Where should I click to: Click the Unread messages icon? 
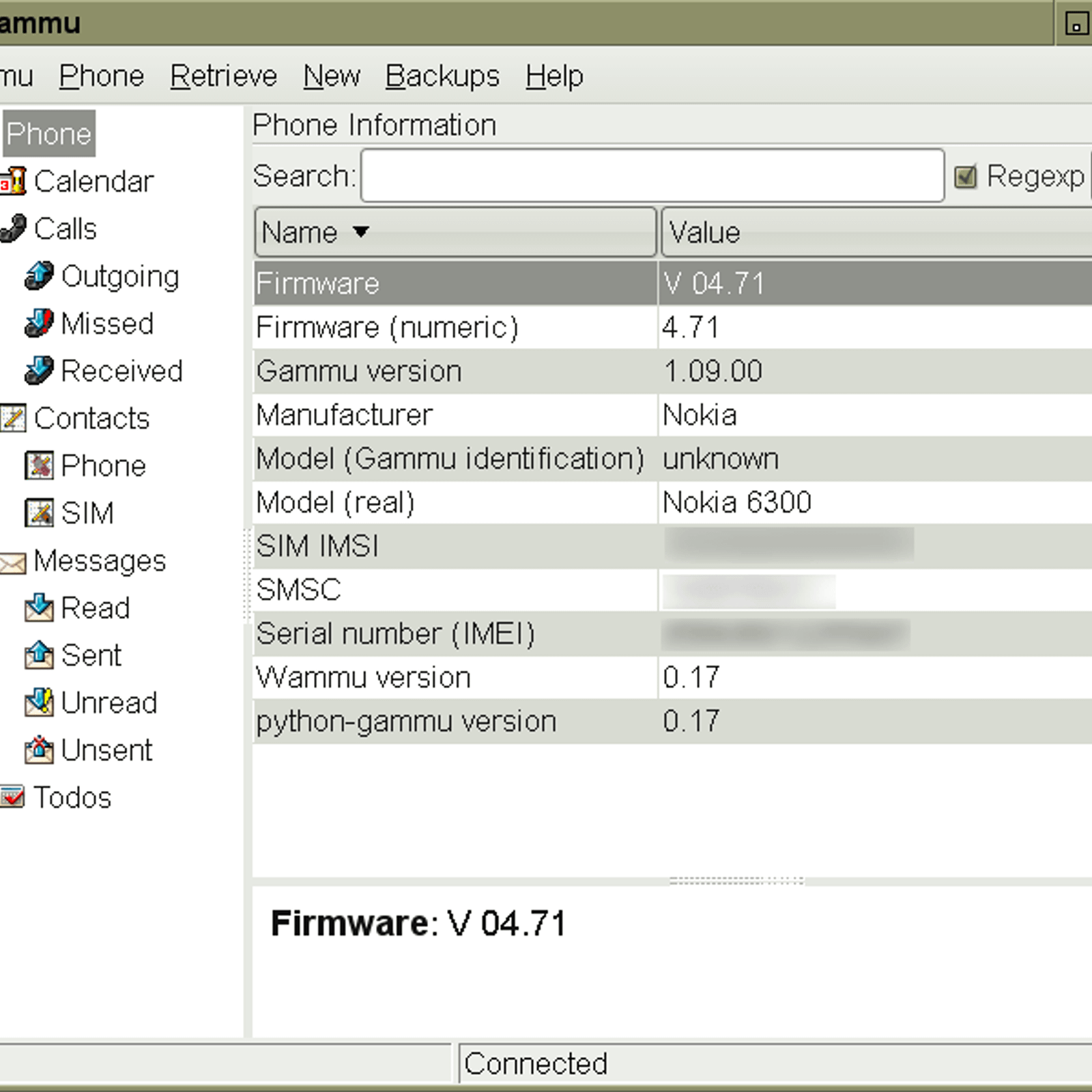(39, 702)
